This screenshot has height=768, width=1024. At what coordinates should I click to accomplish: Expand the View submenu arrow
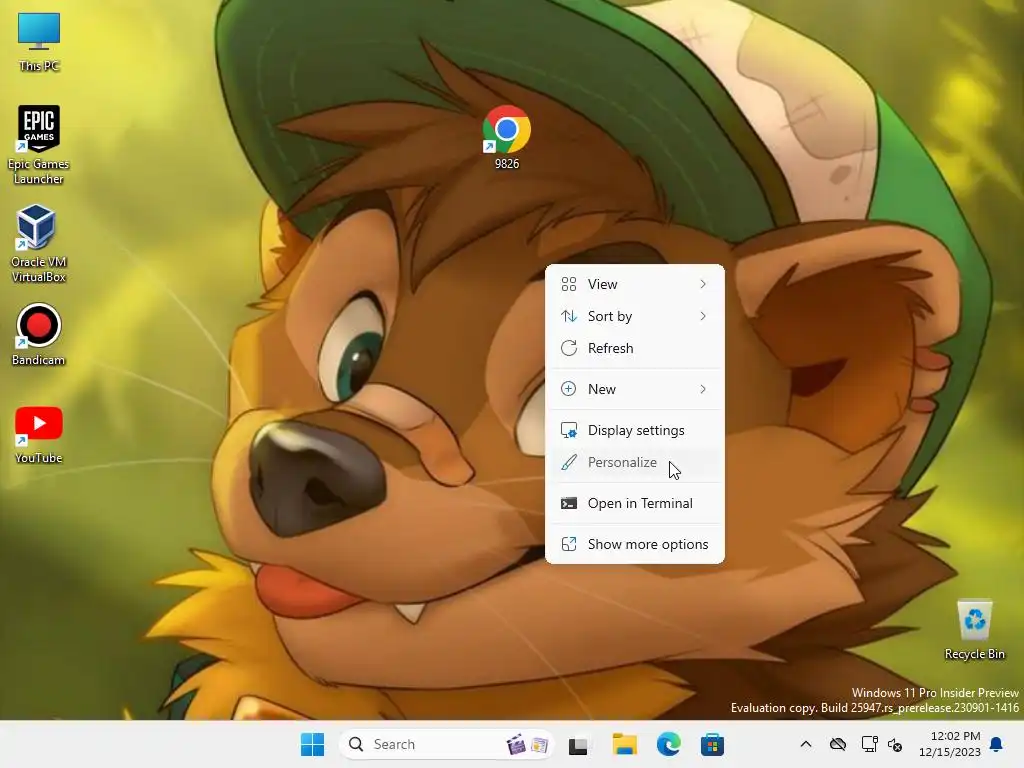pyautogui.click(x=703, y=284)
